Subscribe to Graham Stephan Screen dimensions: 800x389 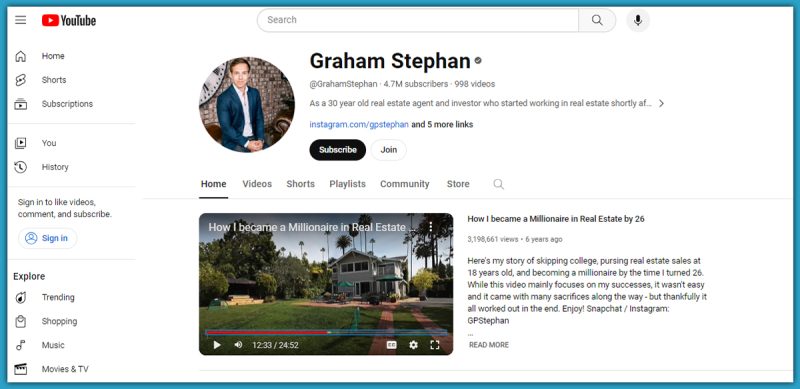click(338, 150)
